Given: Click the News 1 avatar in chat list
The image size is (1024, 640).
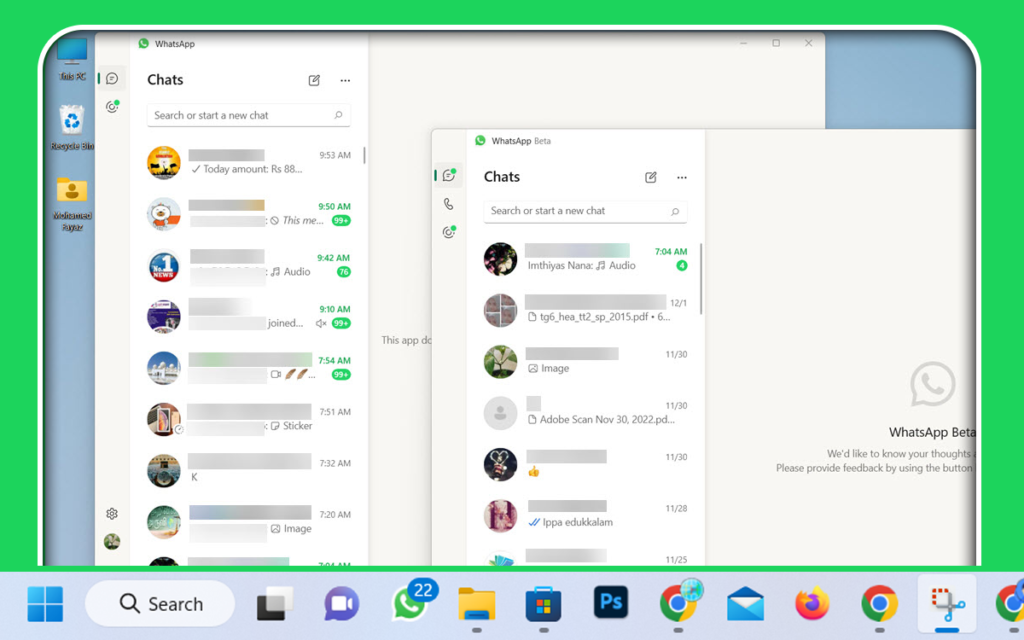Looking at the screenshot, I should (163, 266).
